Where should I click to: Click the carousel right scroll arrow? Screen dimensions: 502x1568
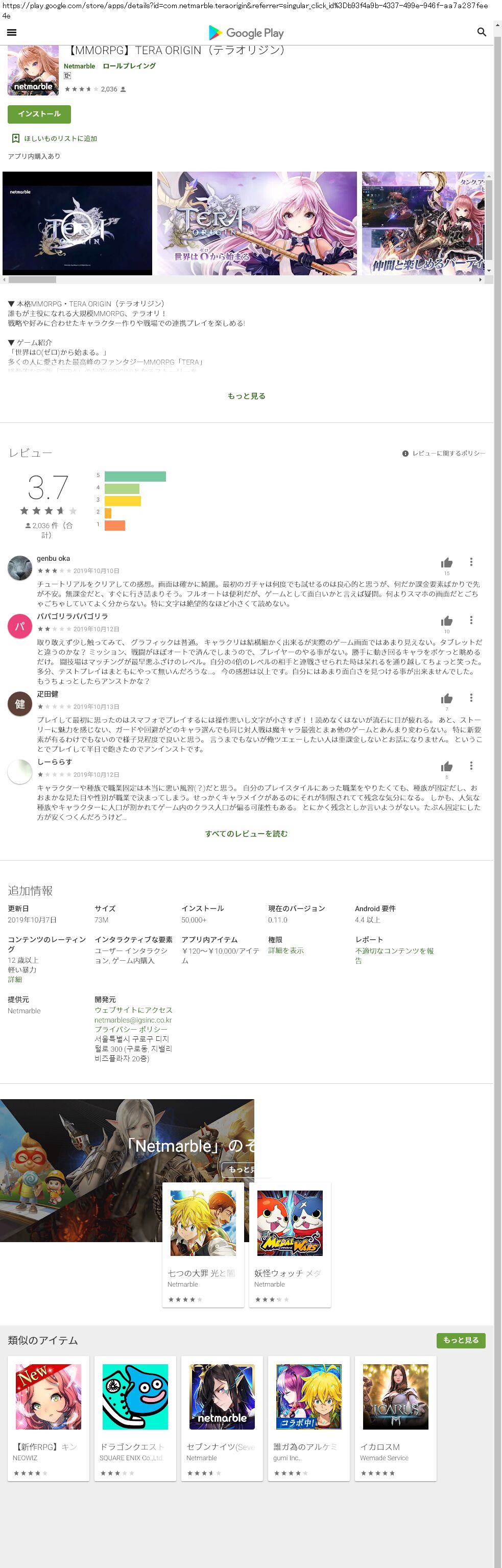coord(481,280)
